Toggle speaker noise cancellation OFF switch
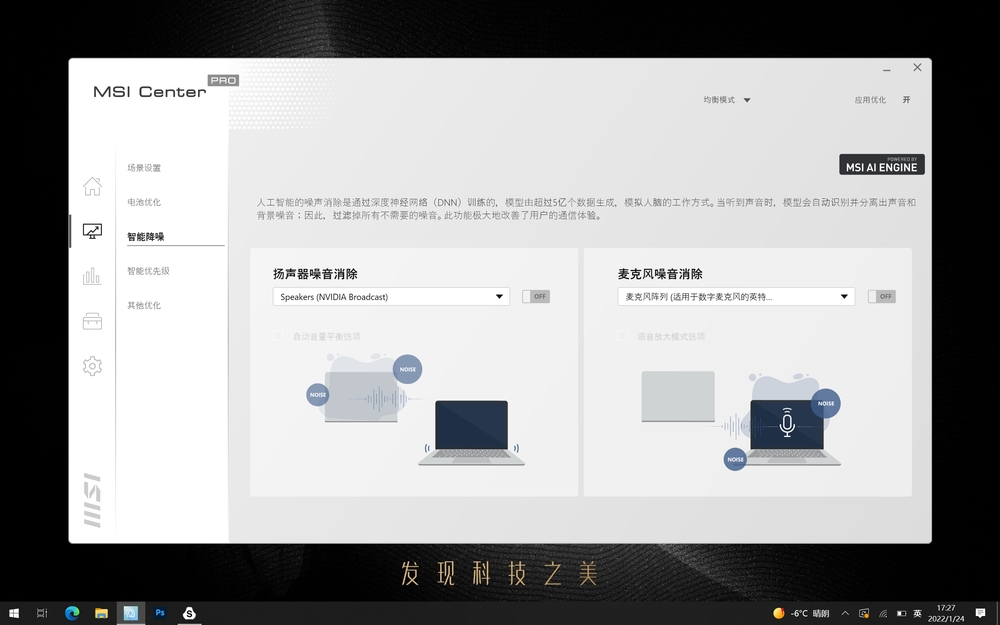The width and height of the screenshot is (1000, 625). [x=536, y=297]
